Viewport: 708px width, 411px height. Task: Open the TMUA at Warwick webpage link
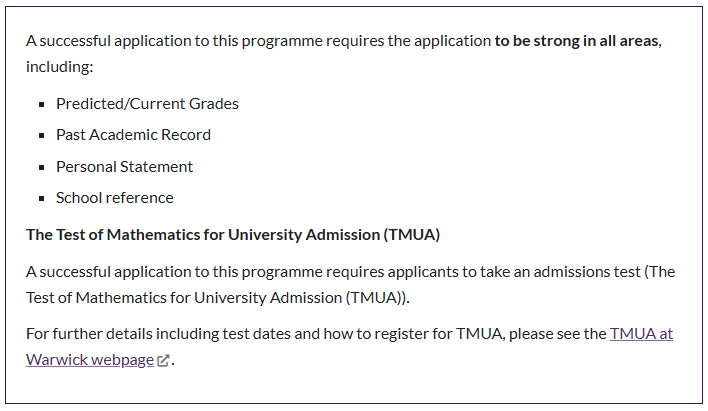click(x=641, y=334)
